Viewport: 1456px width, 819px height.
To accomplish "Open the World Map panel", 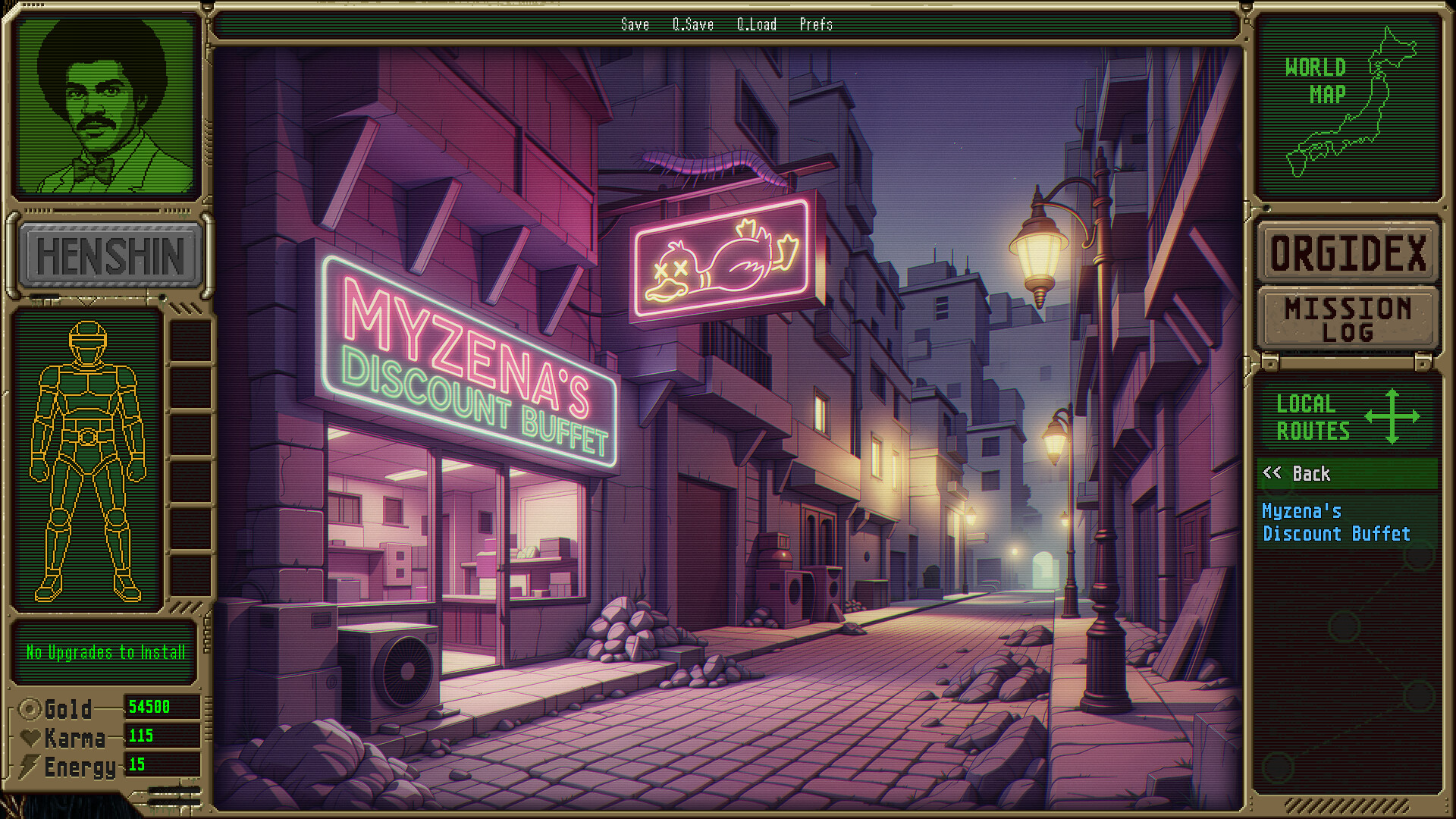I will tap(1348, 106).
